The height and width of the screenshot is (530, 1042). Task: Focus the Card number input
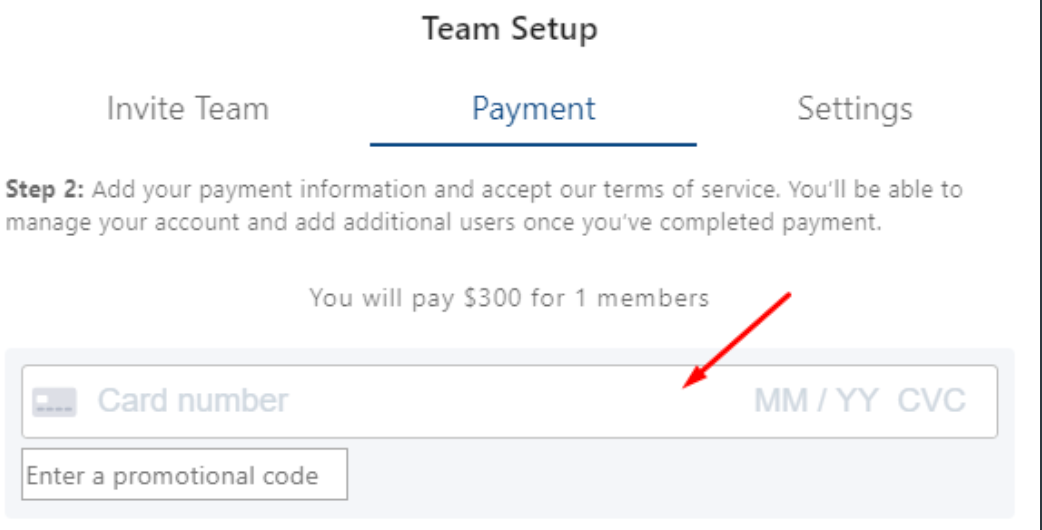(193, 400)
